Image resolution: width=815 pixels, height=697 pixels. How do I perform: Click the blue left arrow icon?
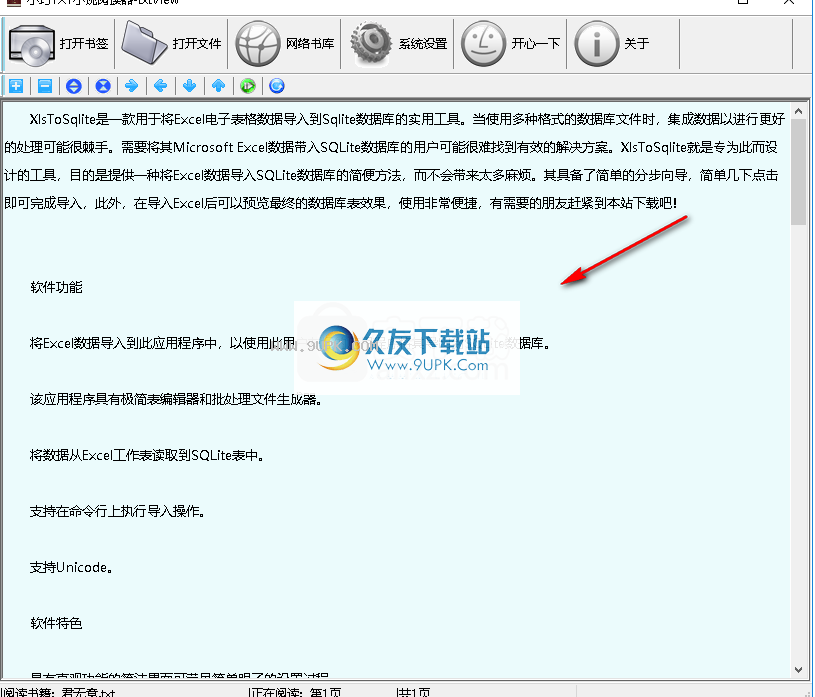[x=161, y=86]
